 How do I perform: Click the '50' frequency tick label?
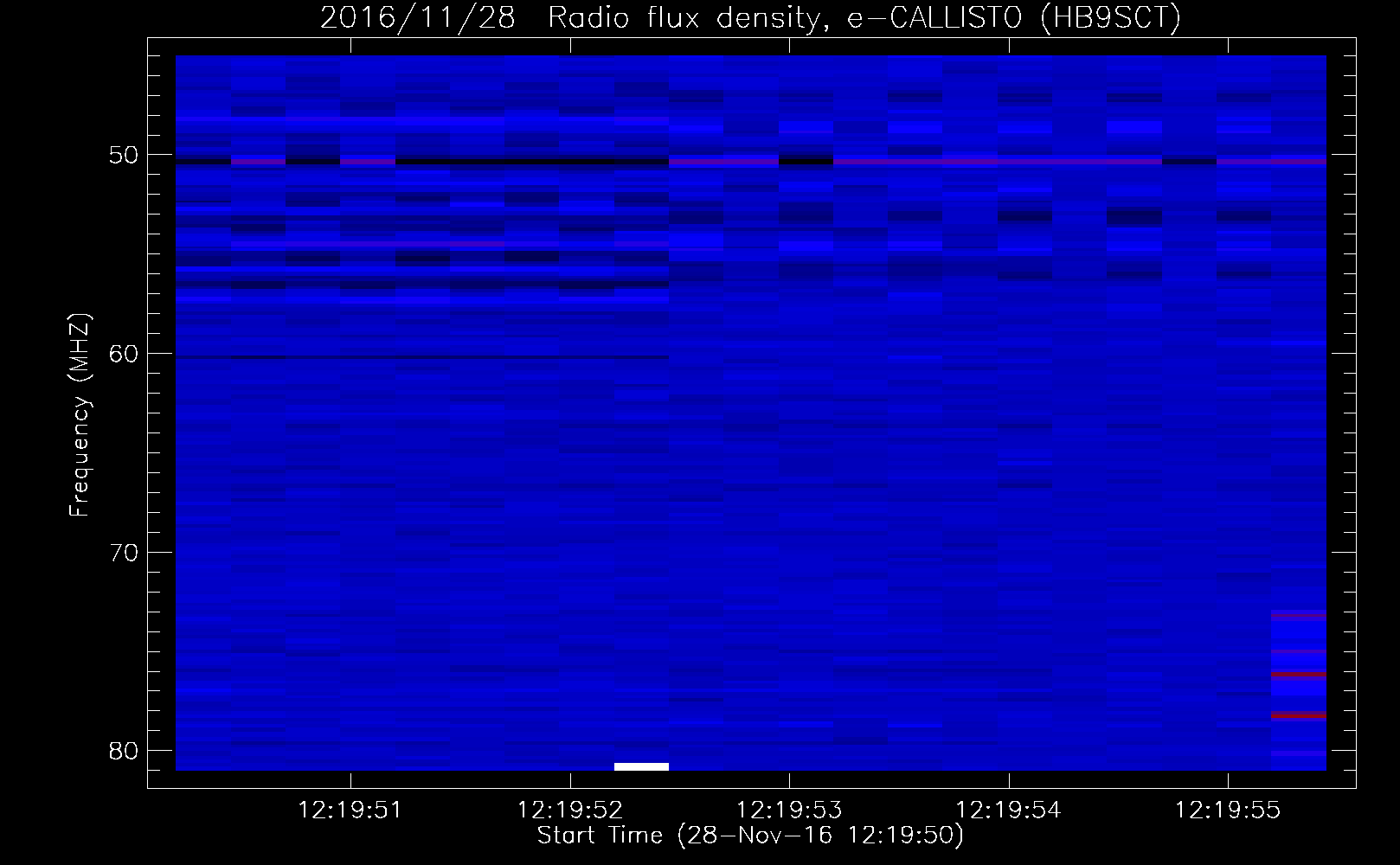[124, 155]
